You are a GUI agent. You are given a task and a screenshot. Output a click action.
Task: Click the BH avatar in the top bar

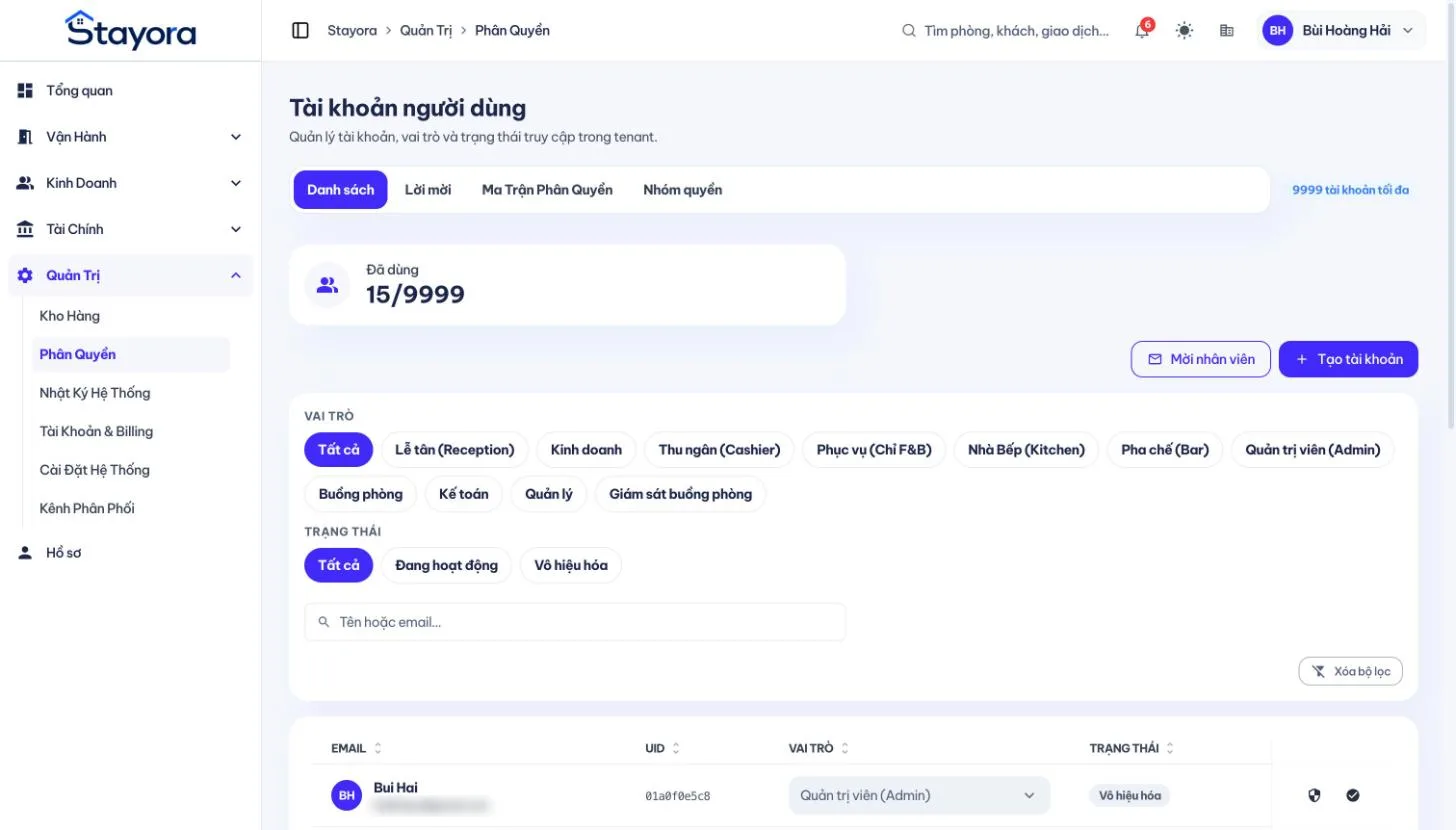1278,31
